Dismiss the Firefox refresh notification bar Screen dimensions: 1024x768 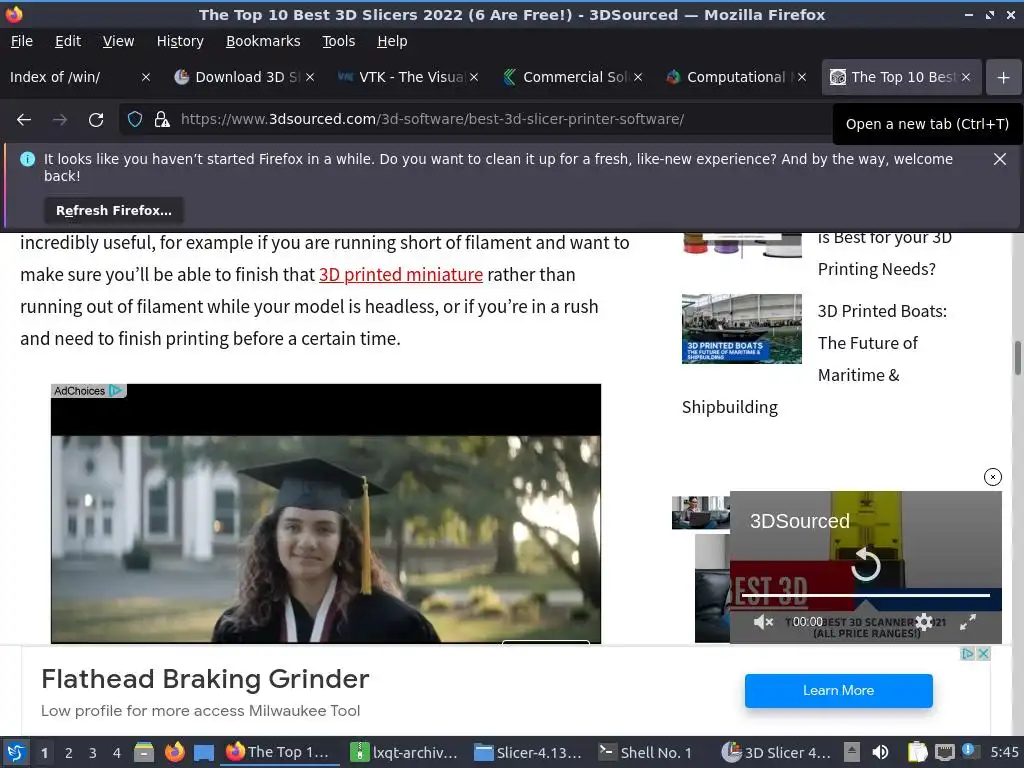point(999,159)
